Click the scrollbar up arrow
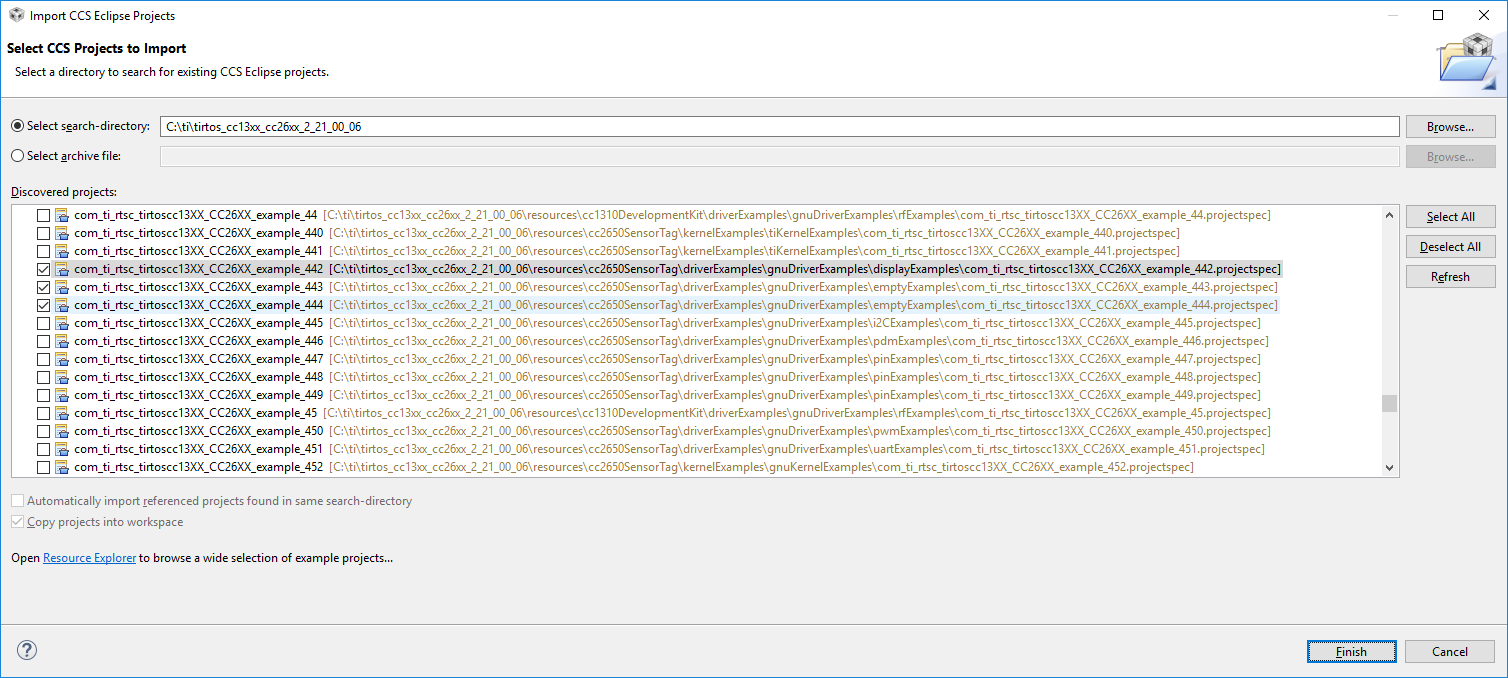 tap(1389, 214)
